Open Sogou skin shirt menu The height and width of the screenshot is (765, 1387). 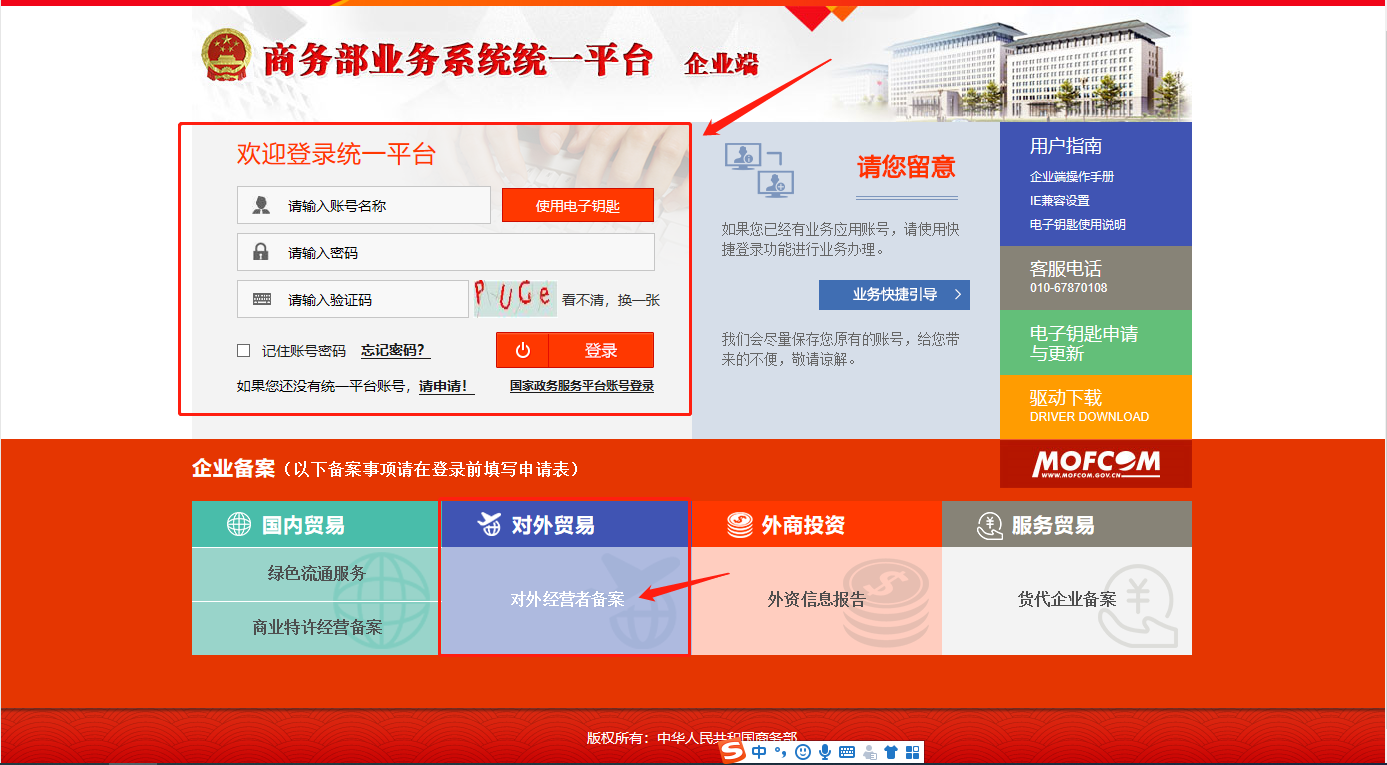click(891, 751)
